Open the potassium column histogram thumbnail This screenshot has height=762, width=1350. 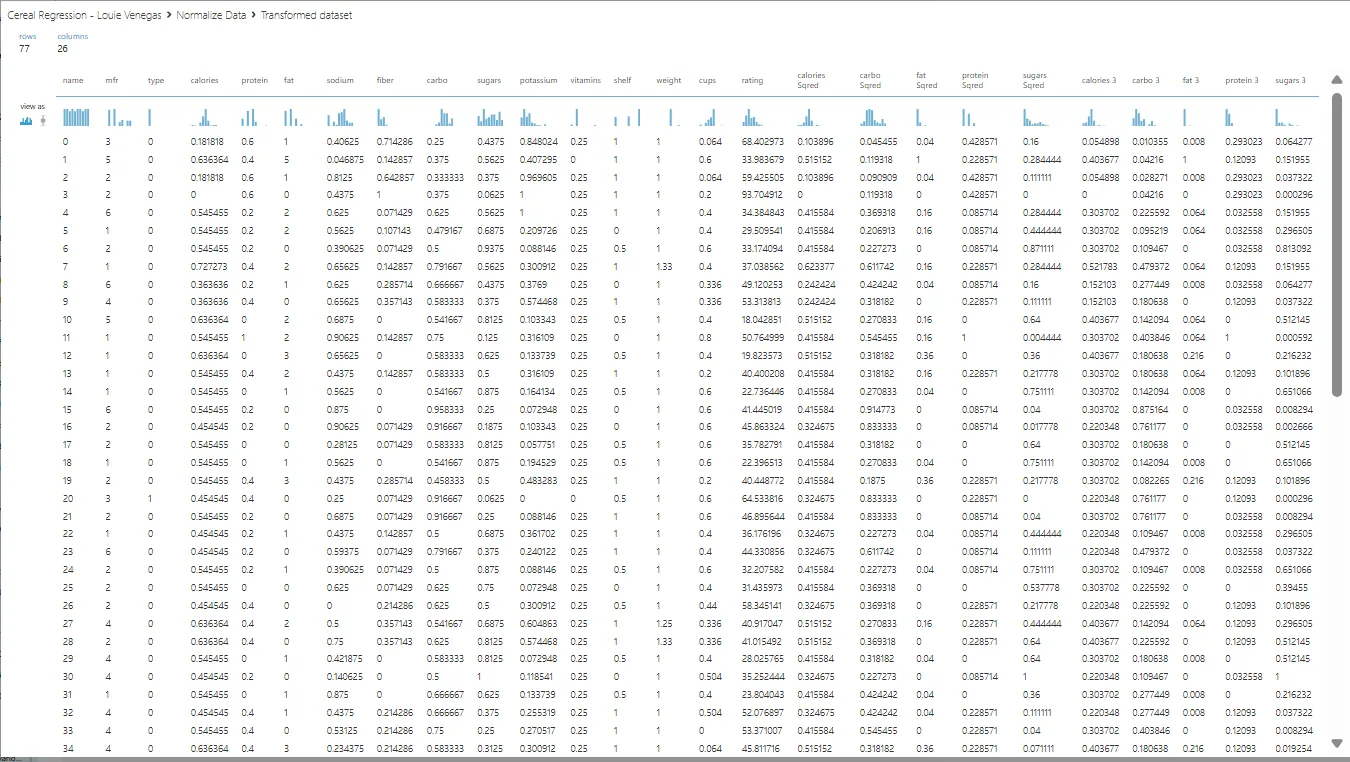click(534, 117)
